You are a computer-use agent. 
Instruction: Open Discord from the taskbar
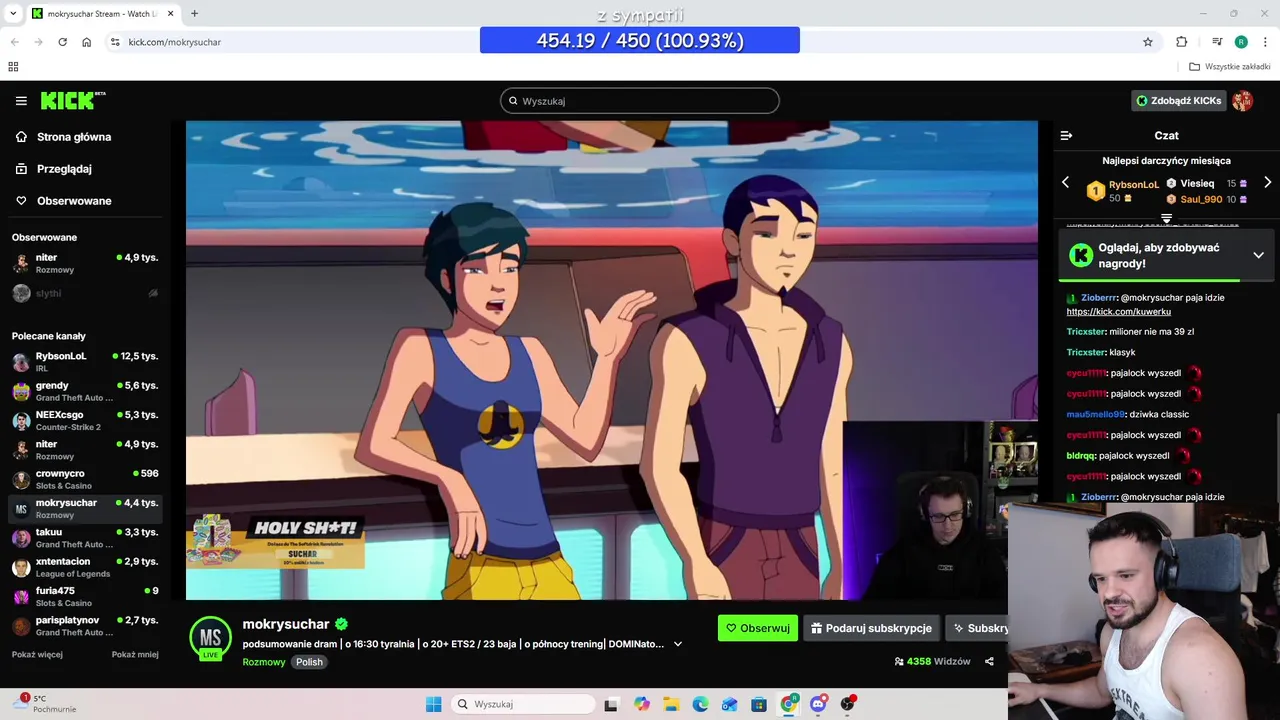click(x=818, y=704)
